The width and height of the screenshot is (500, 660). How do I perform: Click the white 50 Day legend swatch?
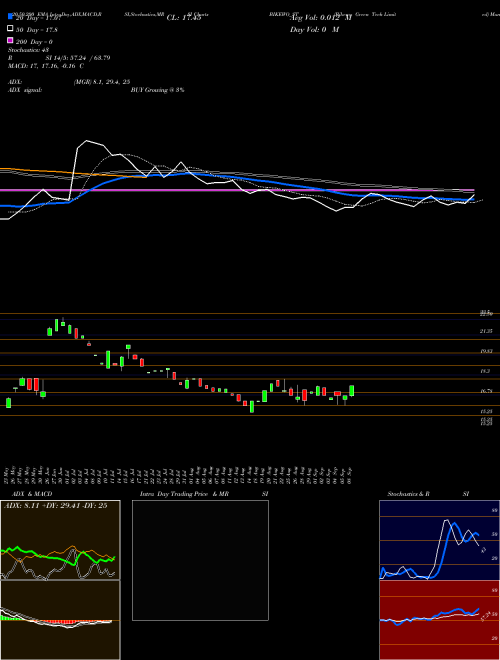point(10,29)
